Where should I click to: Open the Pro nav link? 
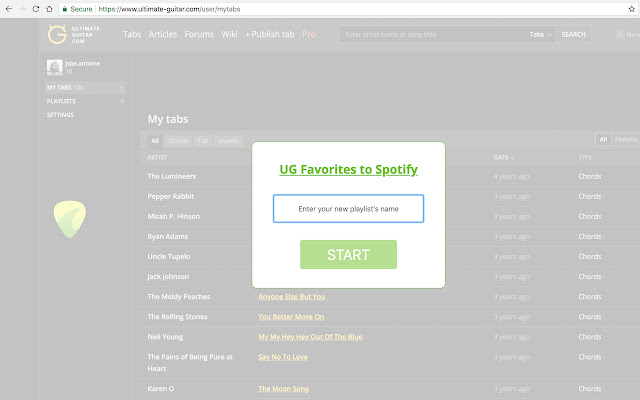tap(309, 34)
